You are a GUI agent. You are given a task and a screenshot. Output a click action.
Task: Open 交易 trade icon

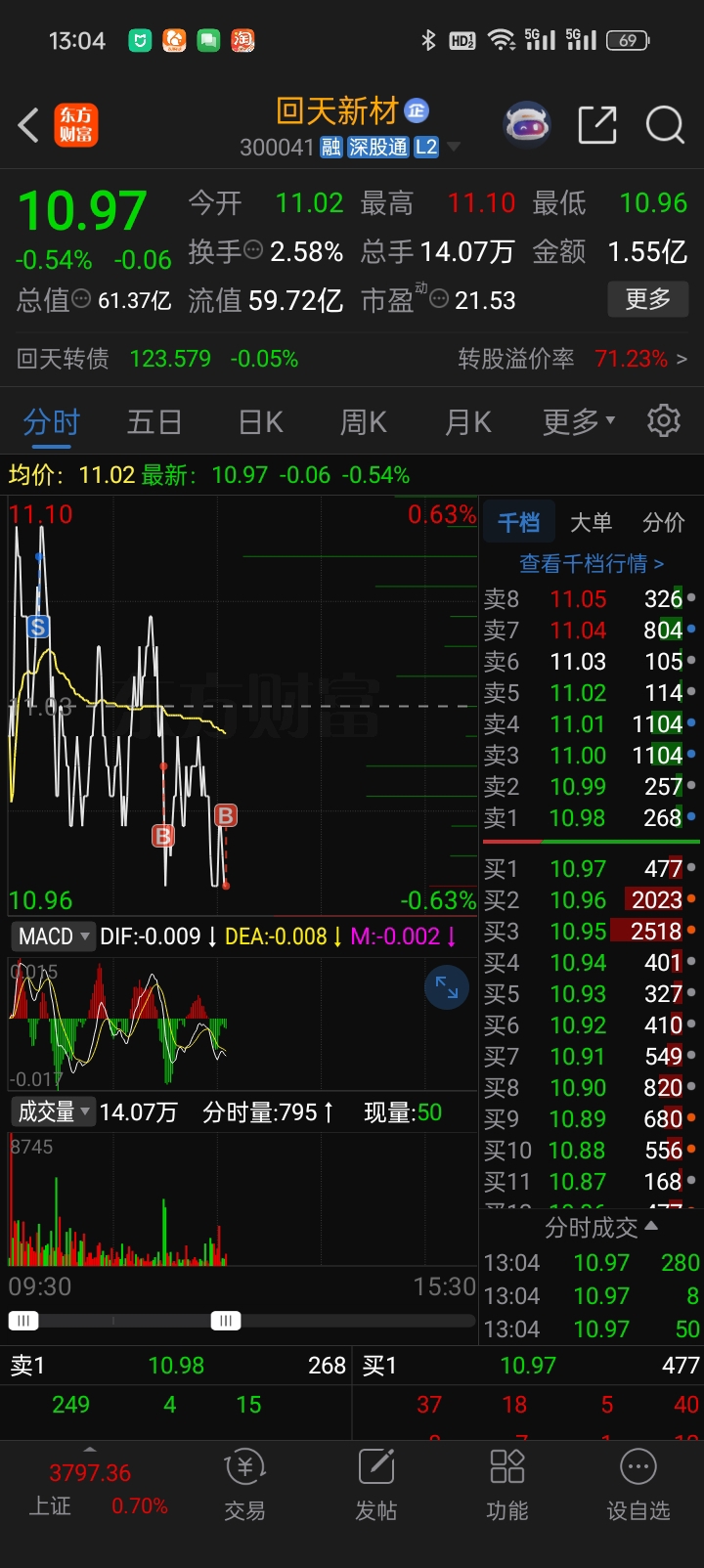pyautogui.click(x=244, y=1486)
